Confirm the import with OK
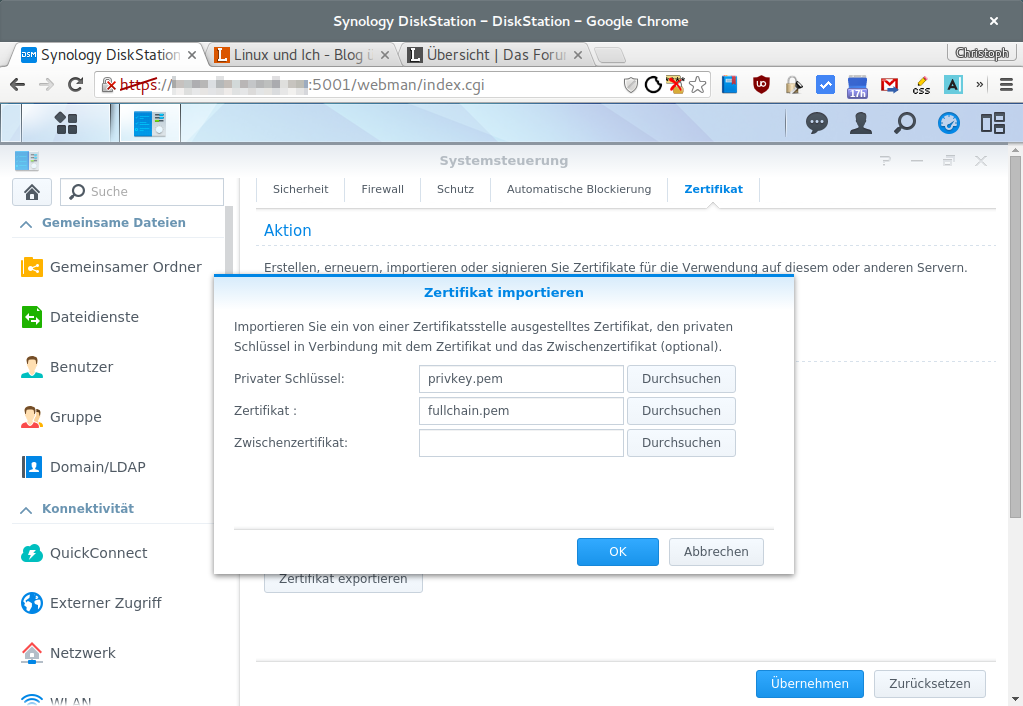 (617, 552)
